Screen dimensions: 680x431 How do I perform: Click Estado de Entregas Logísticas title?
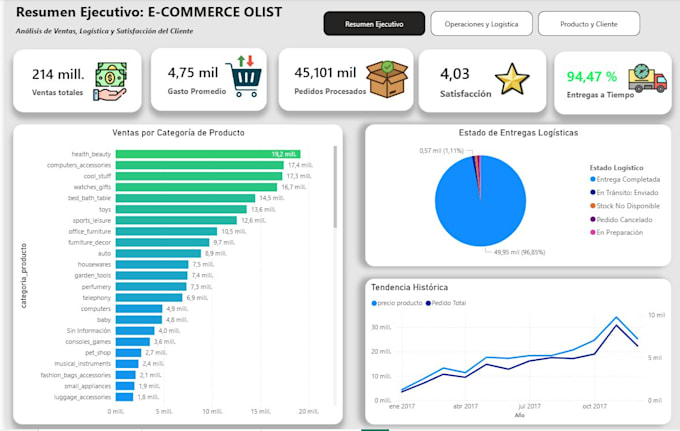pos(518,133)
